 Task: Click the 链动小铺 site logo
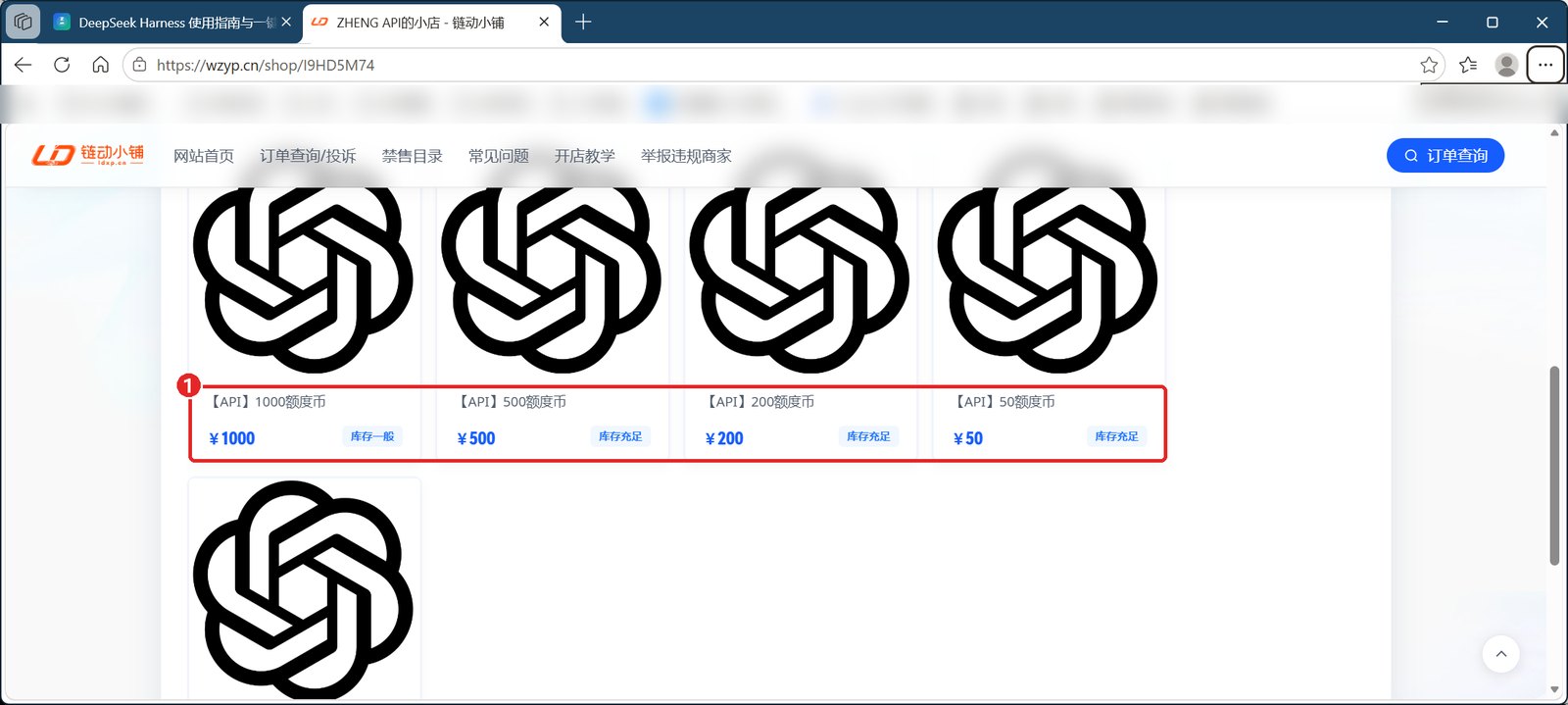coord(87,155)
